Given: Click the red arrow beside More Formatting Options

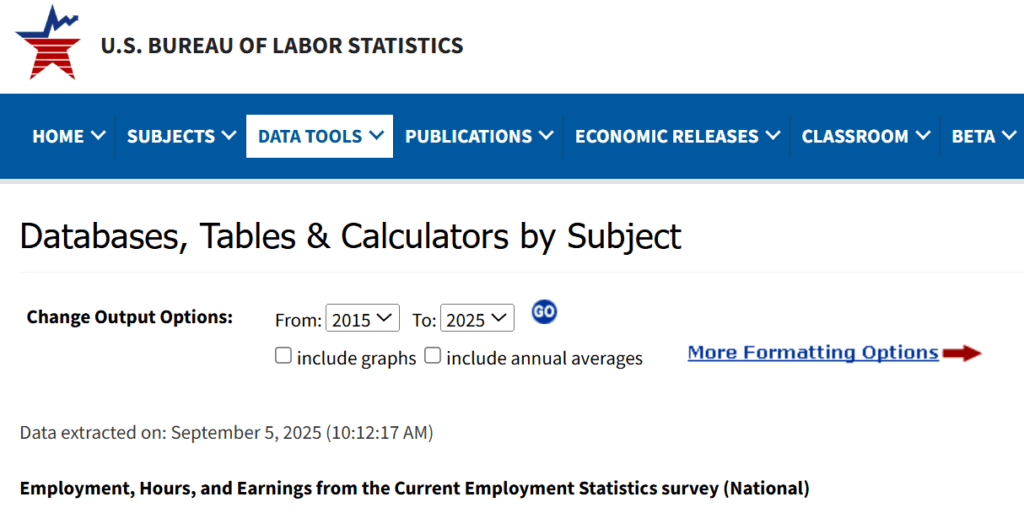Looking at the screenshot, I should coord(962,353).
